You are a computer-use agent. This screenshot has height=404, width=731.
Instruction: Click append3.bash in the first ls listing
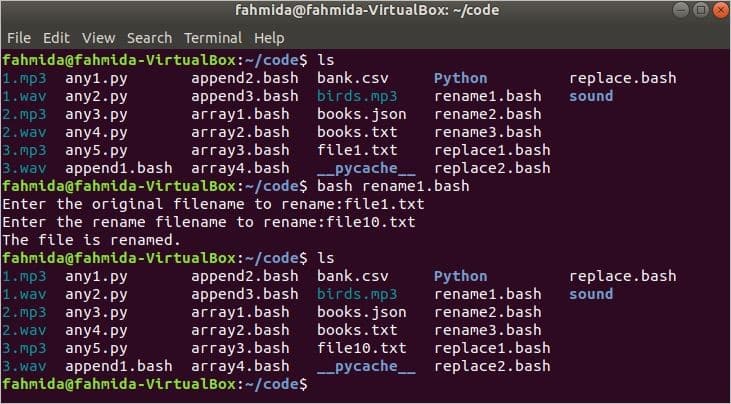pos(245,96)
